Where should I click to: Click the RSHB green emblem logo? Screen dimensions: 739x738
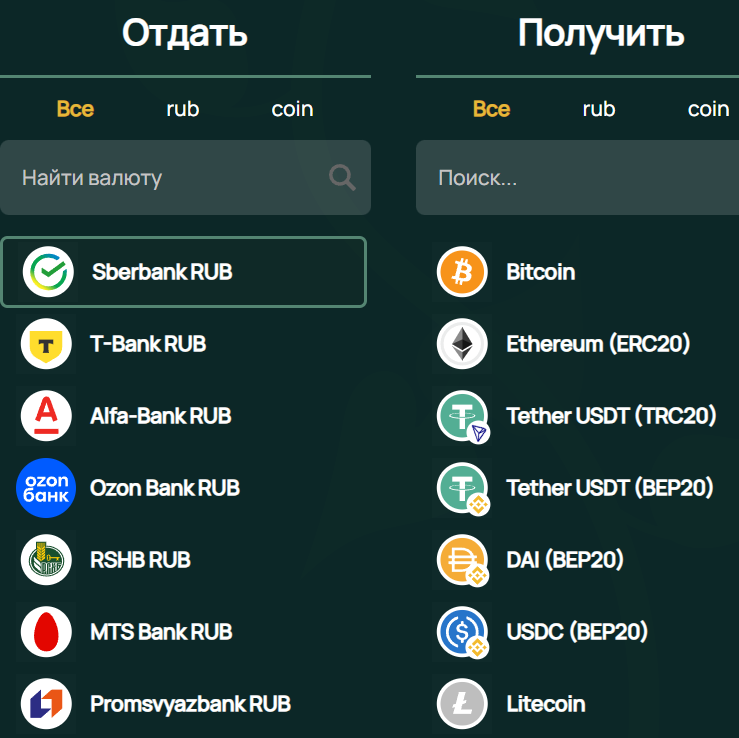46,560
